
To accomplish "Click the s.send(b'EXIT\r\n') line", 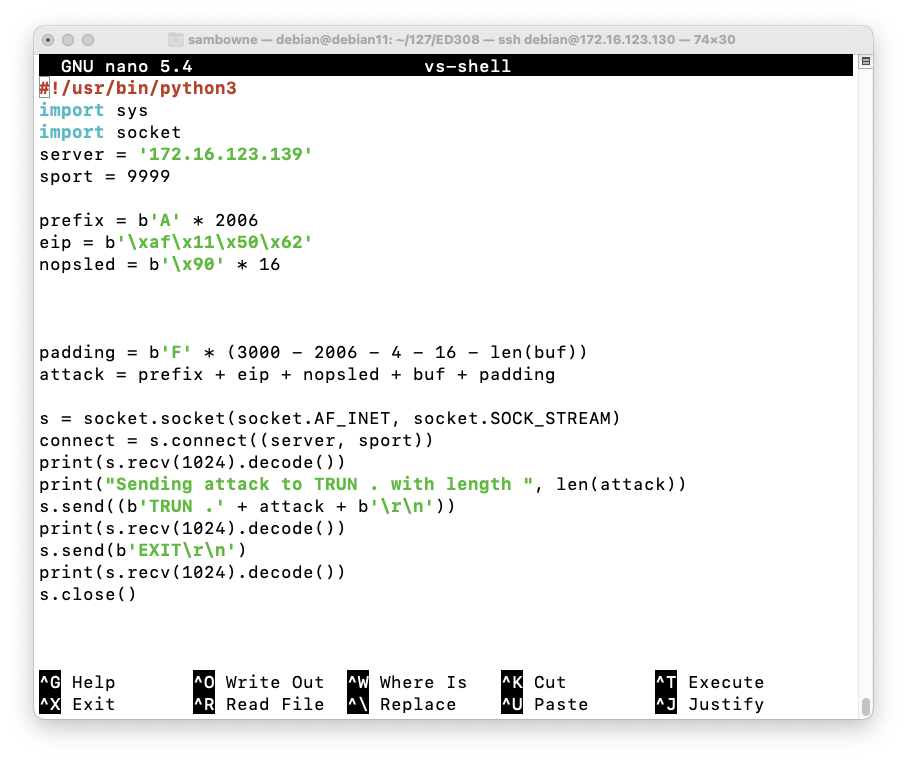I will [x=143, y=550].
